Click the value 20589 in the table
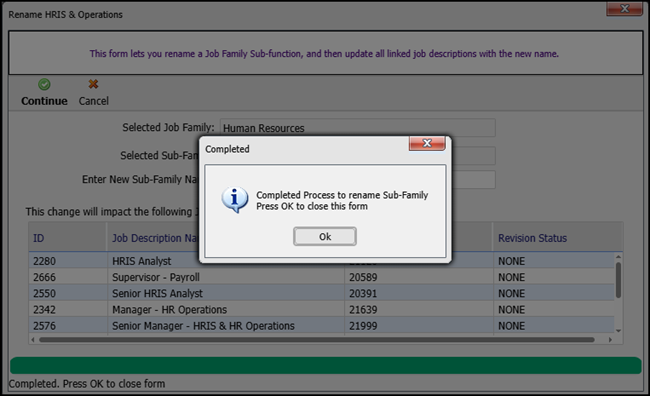Image resolution: width=650 pixels, height=396 pixels. point(363,277)
